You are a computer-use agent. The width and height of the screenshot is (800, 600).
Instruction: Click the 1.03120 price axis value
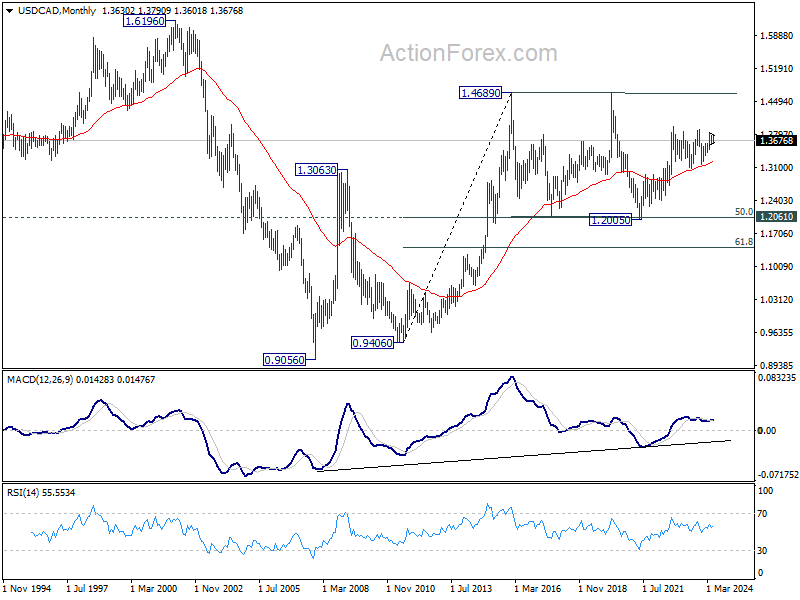pos(777,299)
